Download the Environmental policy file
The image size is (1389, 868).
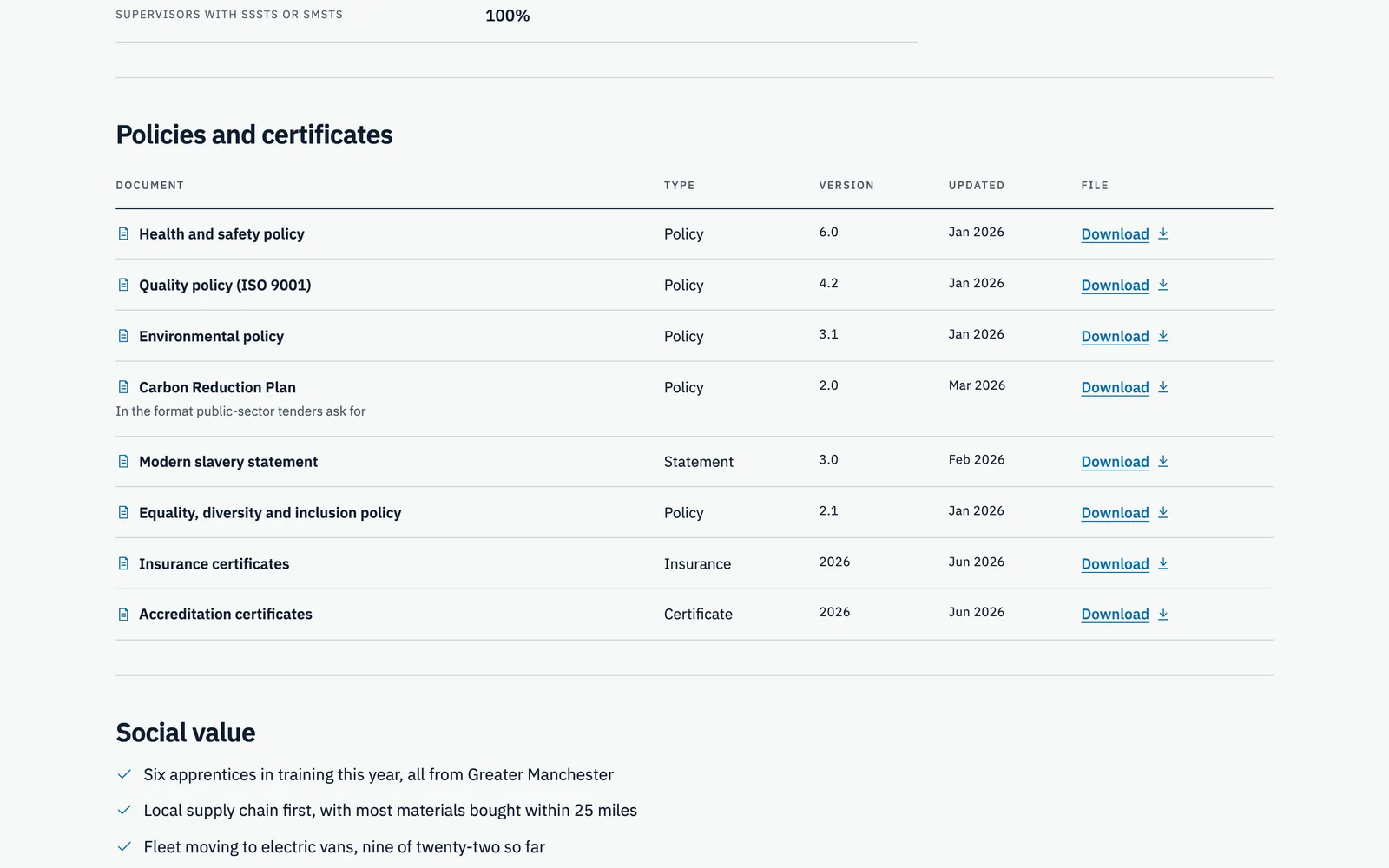click(x=1125, y=337)
